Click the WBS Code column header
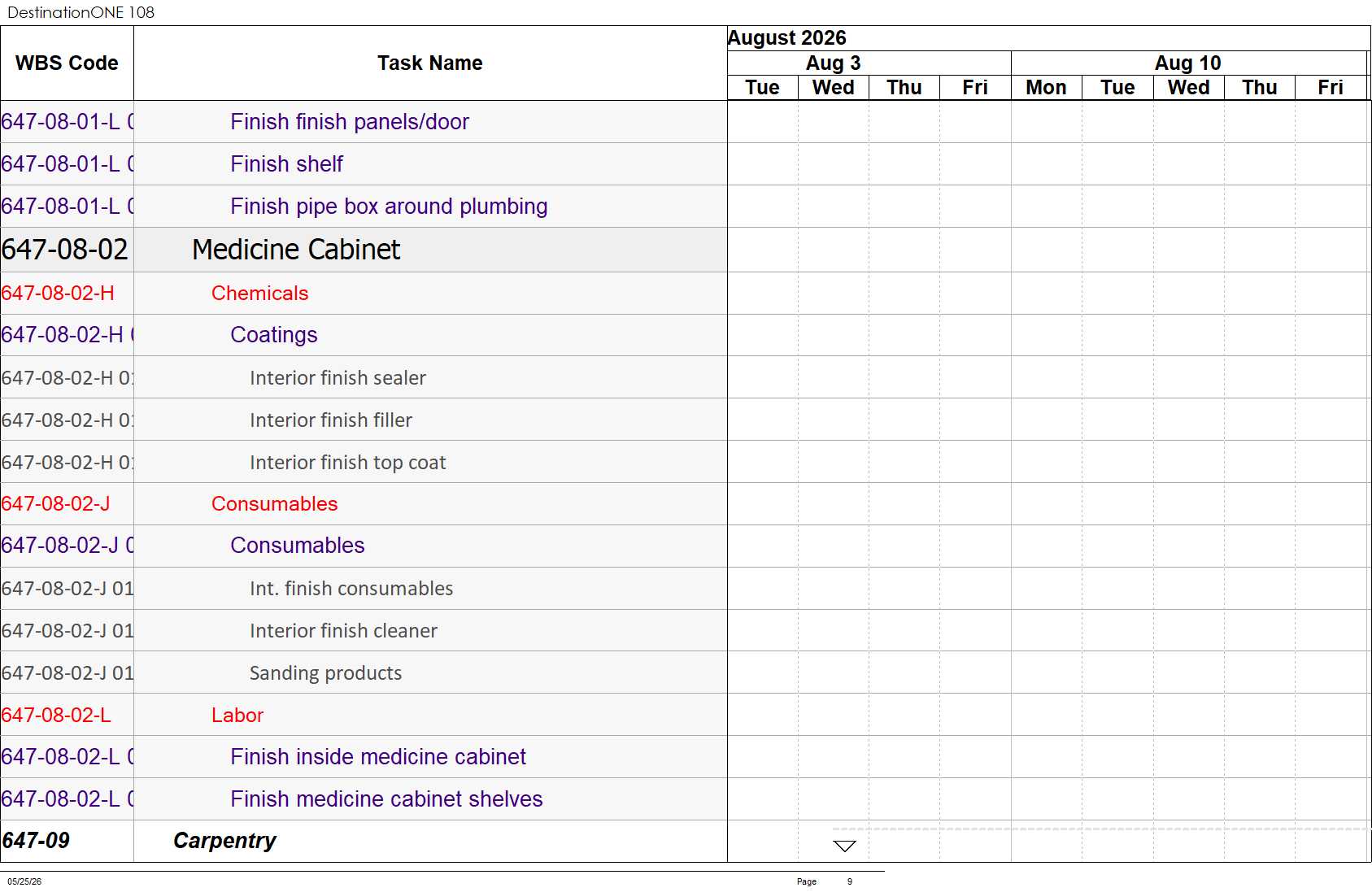This screenshot has height=892, width=1372. click(67, 63)
